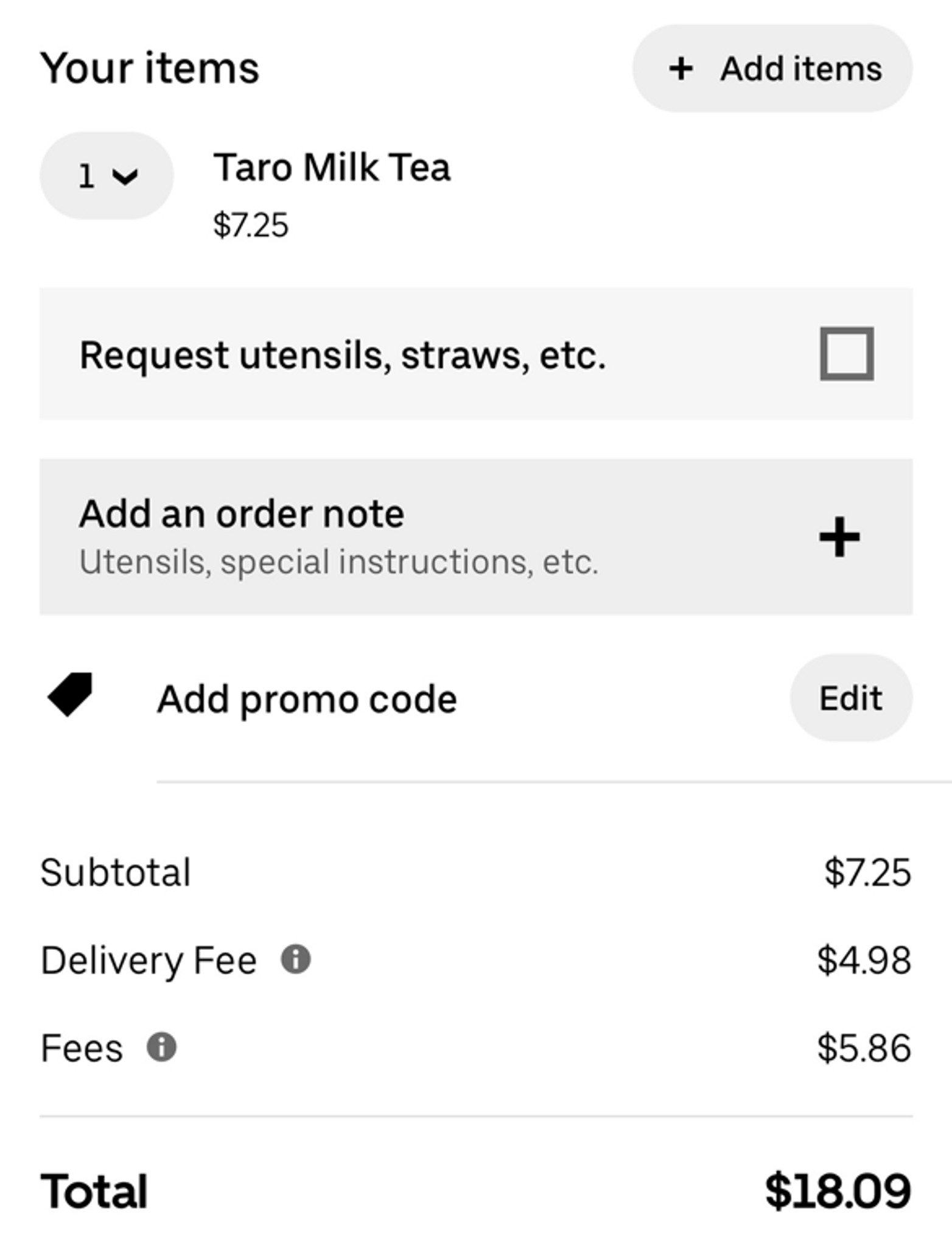
Task: Click the "Your items" heading
Action: pyautogui.click(x=150, y=68)
